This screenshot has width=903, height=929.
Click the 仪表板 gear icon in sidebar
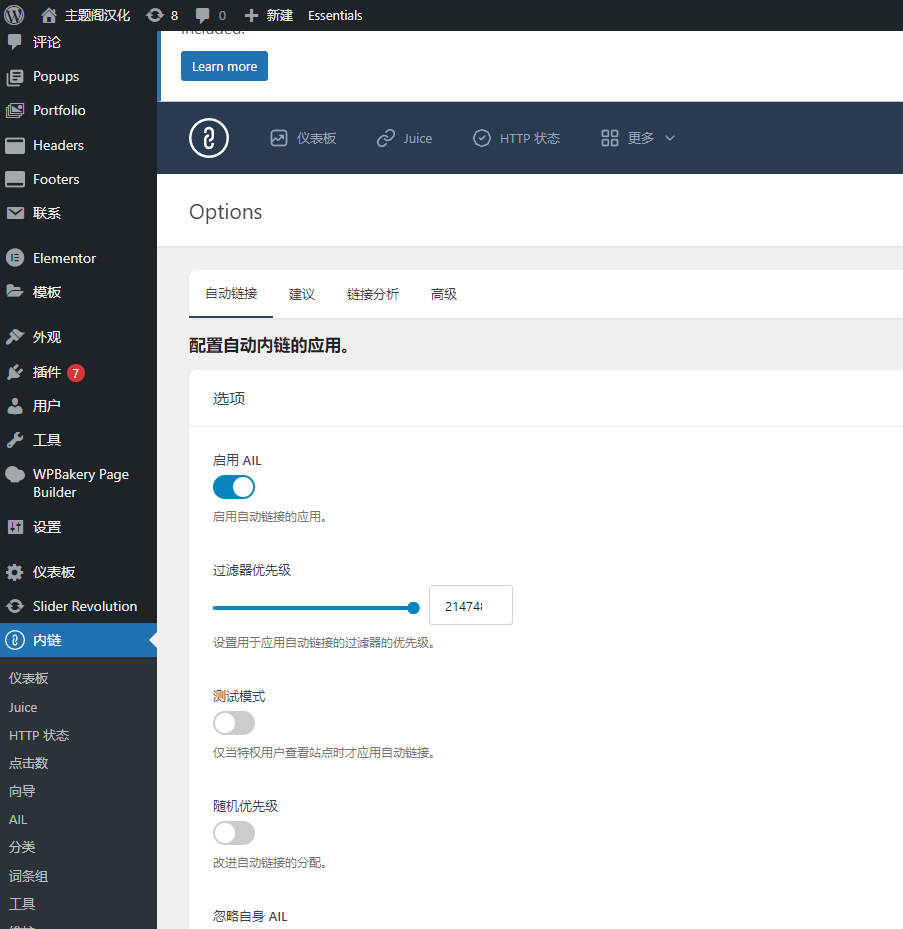coord(15,572)
